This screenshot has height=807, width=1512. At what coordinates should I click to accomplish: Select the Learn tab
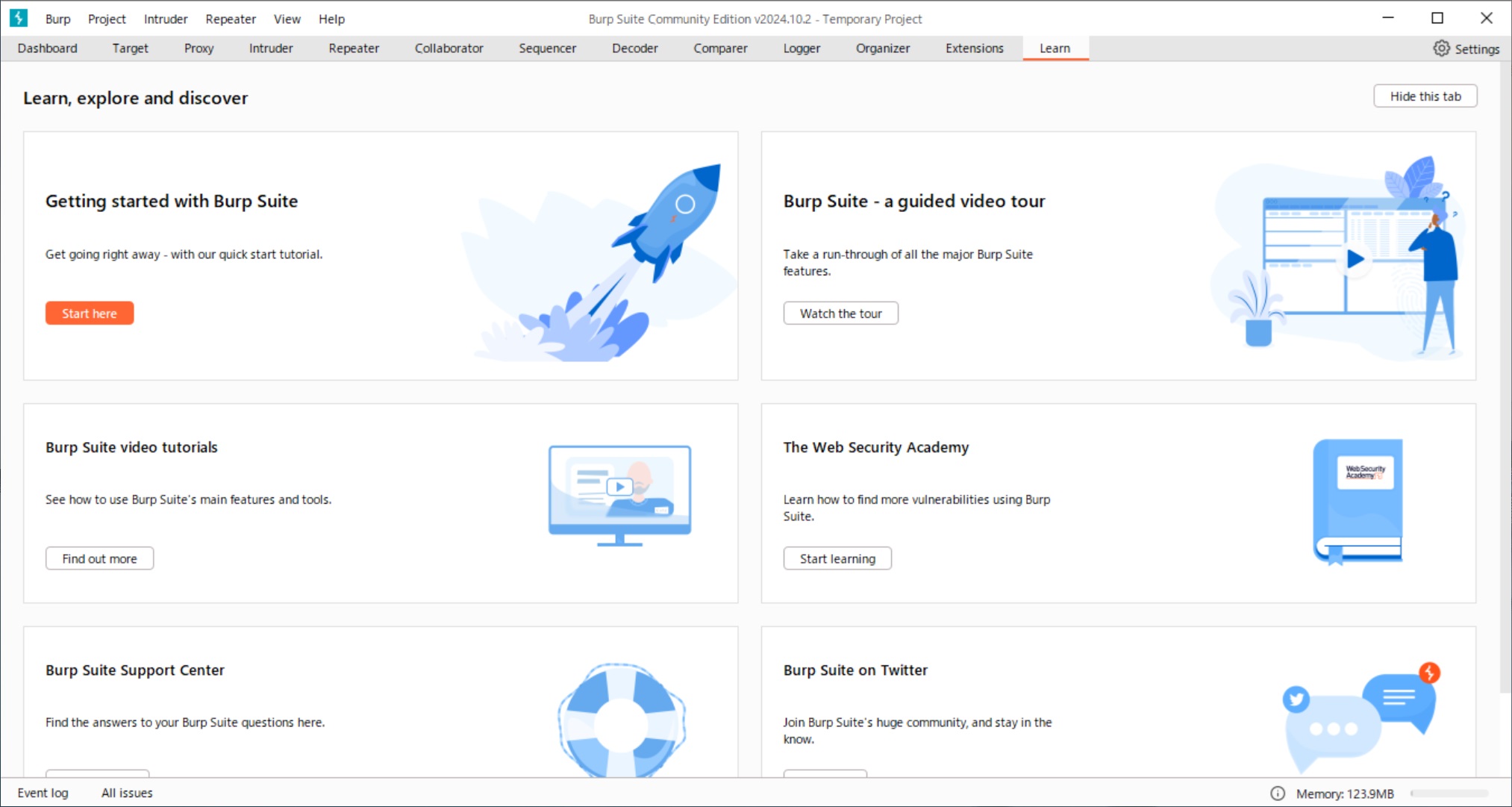click(1055, 49)
